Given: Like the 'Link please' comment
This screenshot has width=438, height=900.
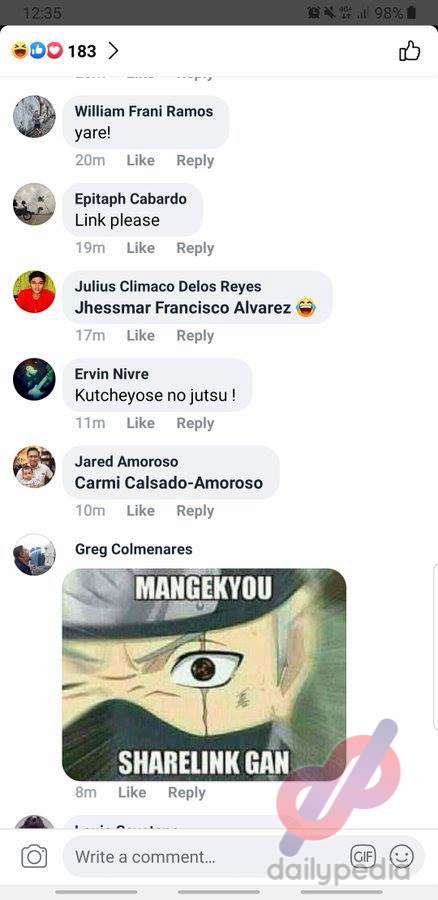Looking at the screenshot, I should point(141,248).
